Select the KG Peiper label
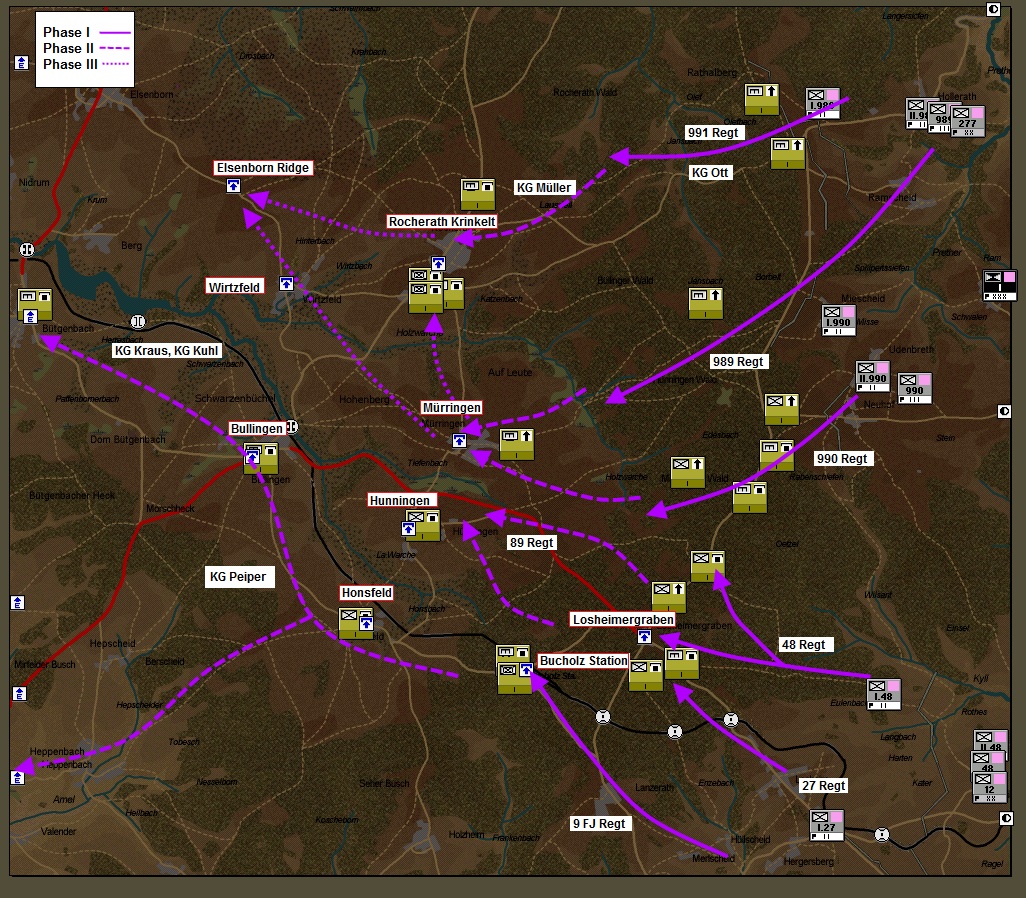1026x898 pixels. pyautogui.click(x=238, y=577)
